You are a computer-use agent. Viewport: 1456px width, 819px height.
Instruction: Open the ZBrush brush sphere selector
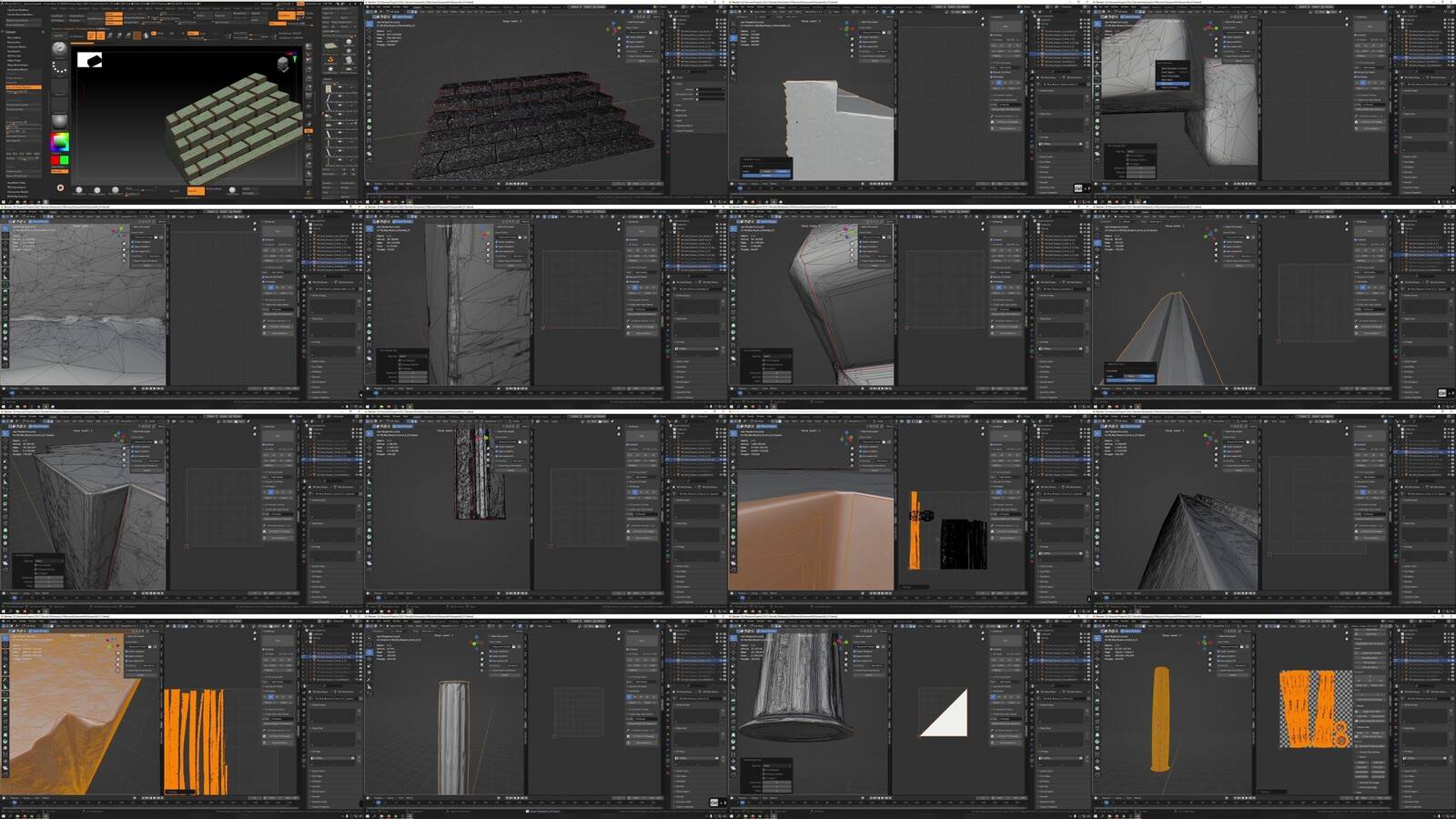point(59,47)
